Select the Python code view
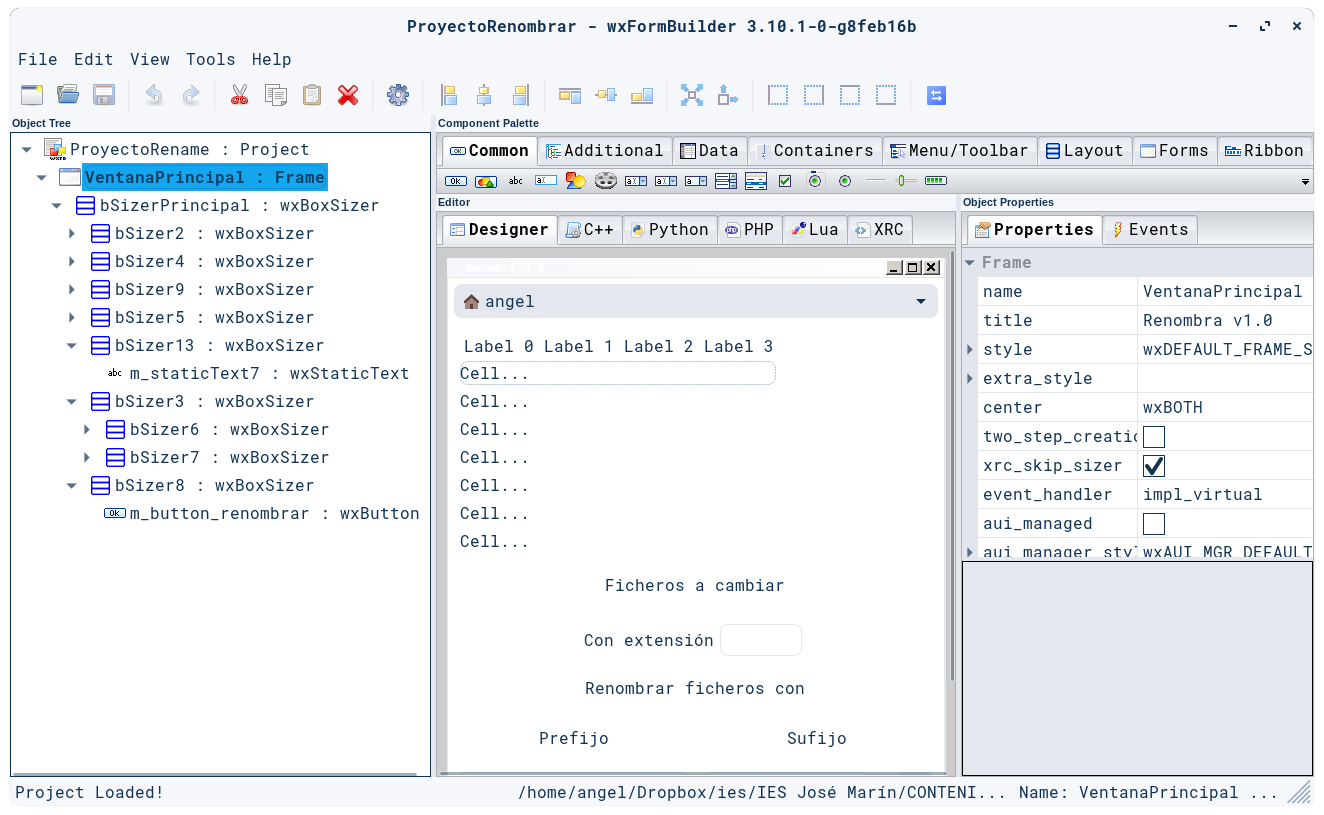Viewport: 1324px width, 815px height. [670, 229]
